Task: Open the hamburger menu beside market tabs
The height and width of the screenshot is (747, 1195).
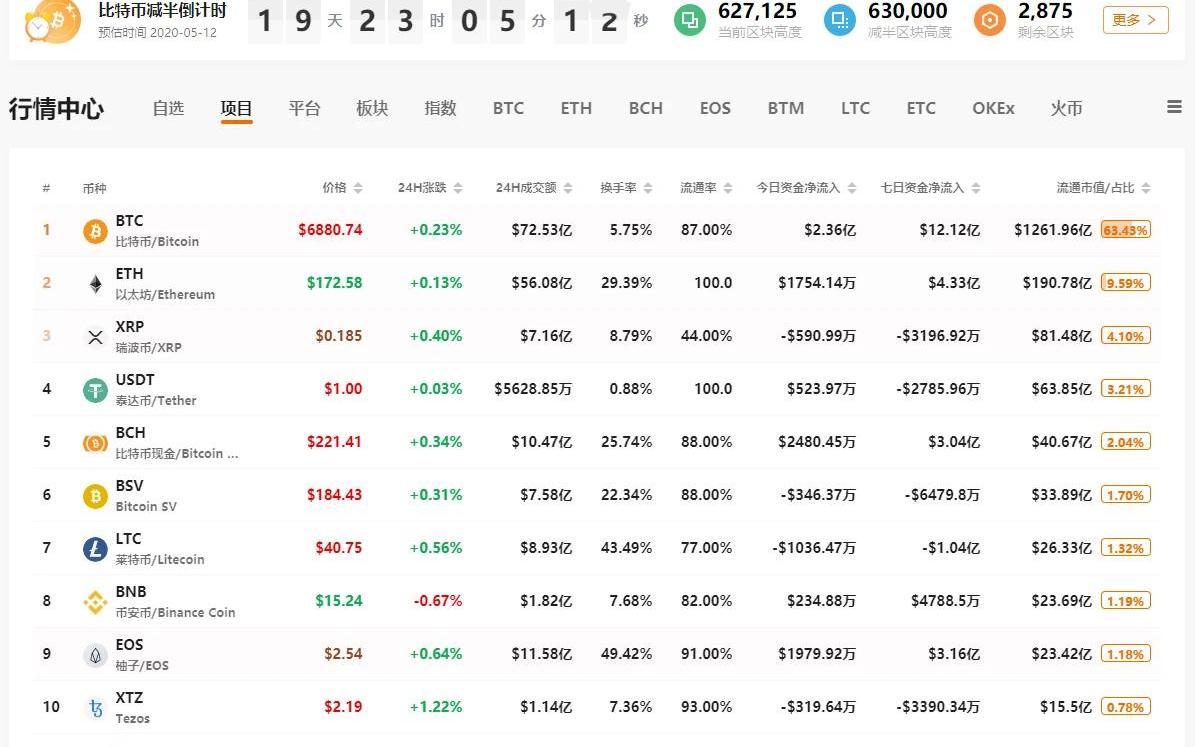Action: click(x=1174, y=107)
